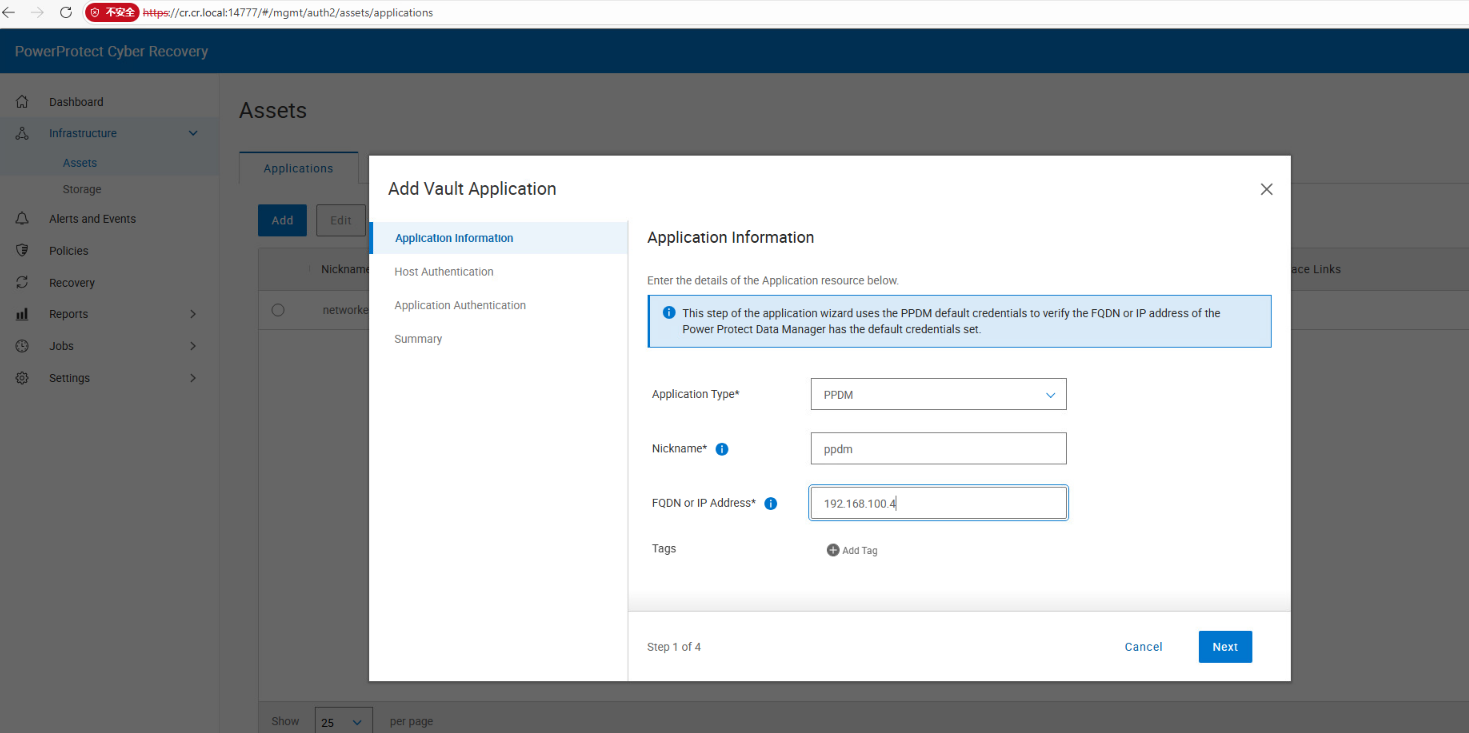The width and height of the screenshot is (1469, 733).
Task: Click the Policies shield icon
Action: (22, 251)
